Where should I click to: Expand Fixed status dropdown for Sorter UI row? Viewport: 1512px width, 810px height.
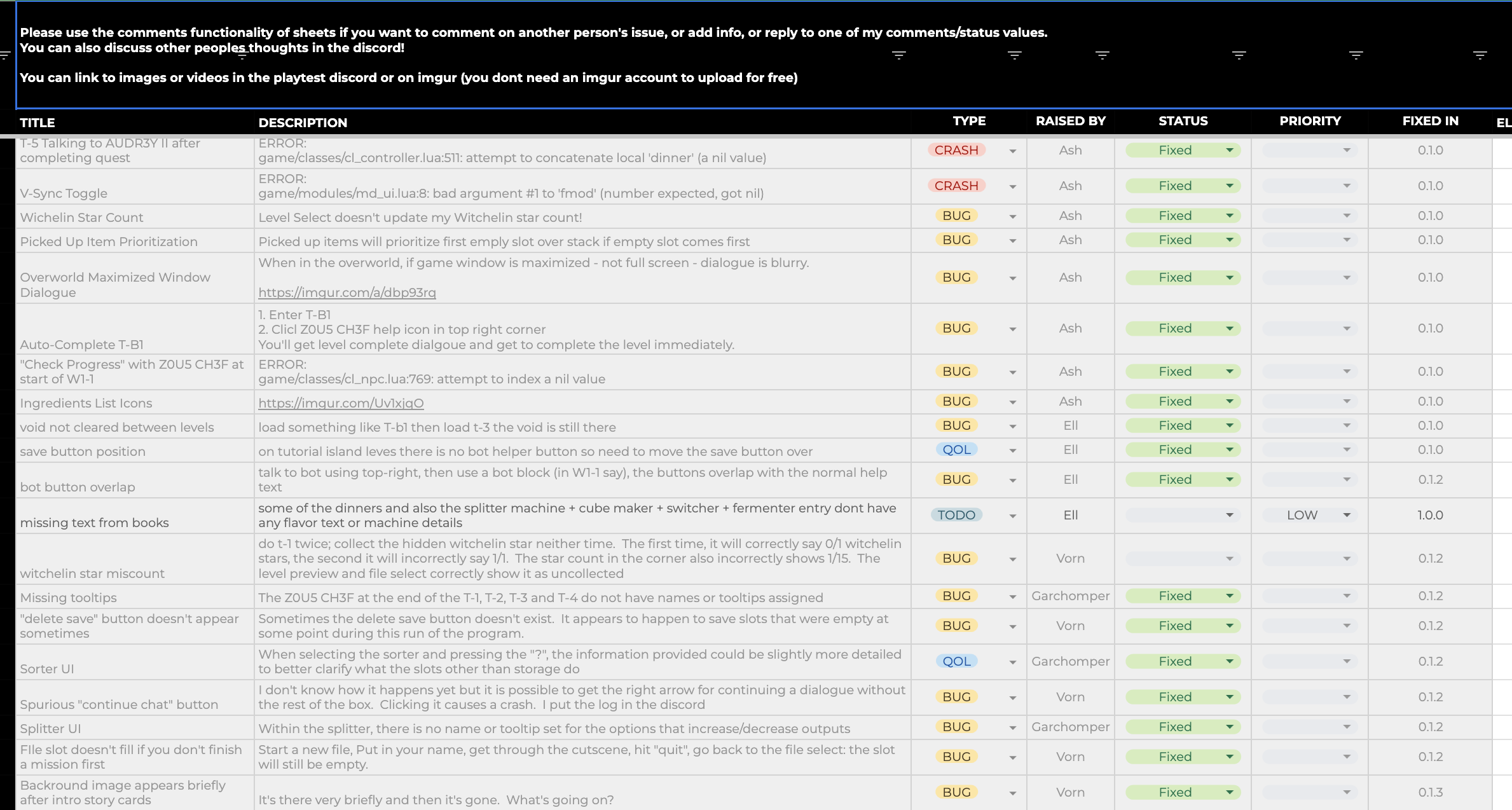pos(1229,661)
